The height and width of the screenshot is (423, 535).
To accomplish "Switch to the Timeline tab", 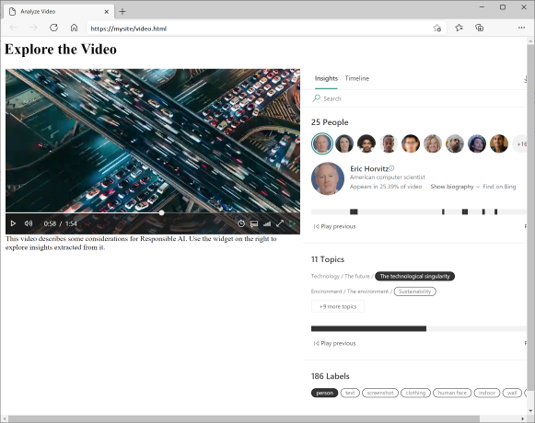I will click(357, 78).
